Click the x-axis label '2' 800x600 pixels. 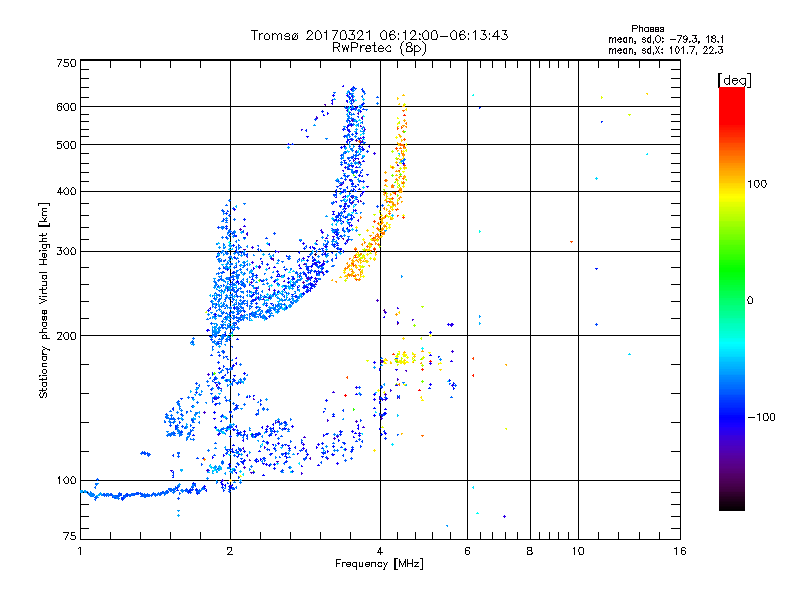(x=230, y=551)
